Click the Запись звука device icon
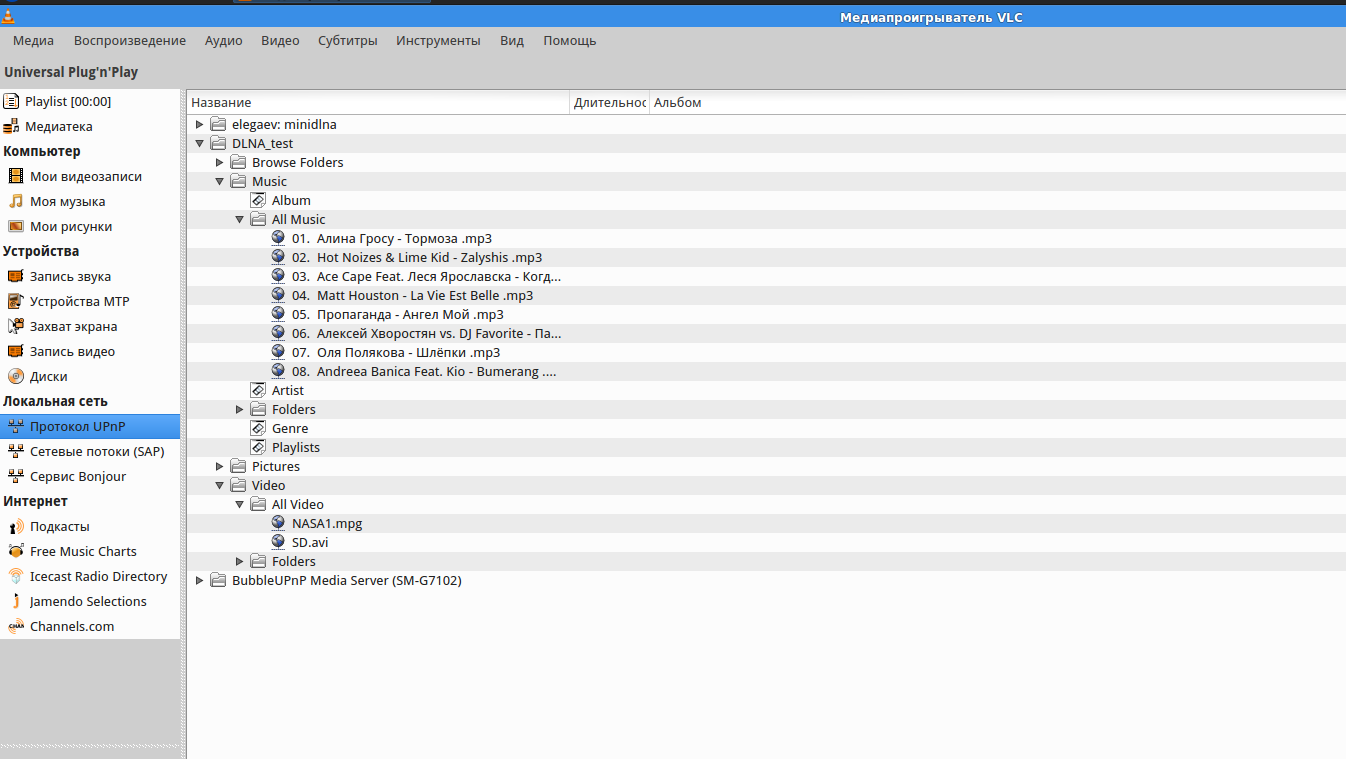 [15, 276]
